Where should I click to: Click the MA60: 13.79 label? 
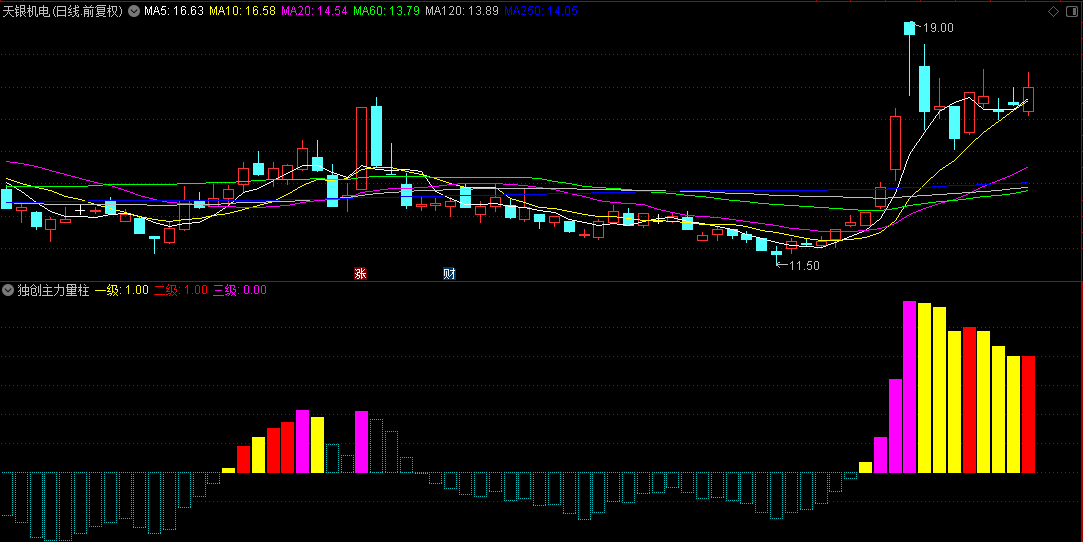click(386, 11)
